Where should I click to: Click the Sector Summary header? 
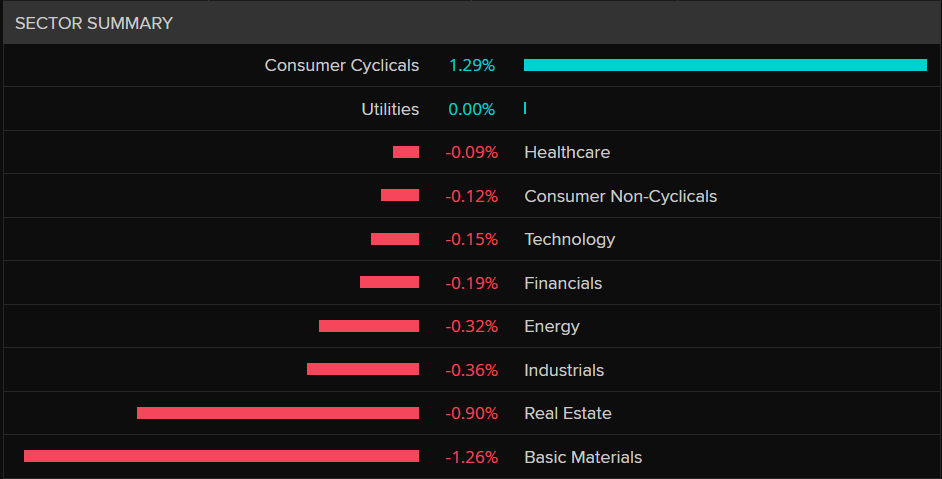[94, 22]
